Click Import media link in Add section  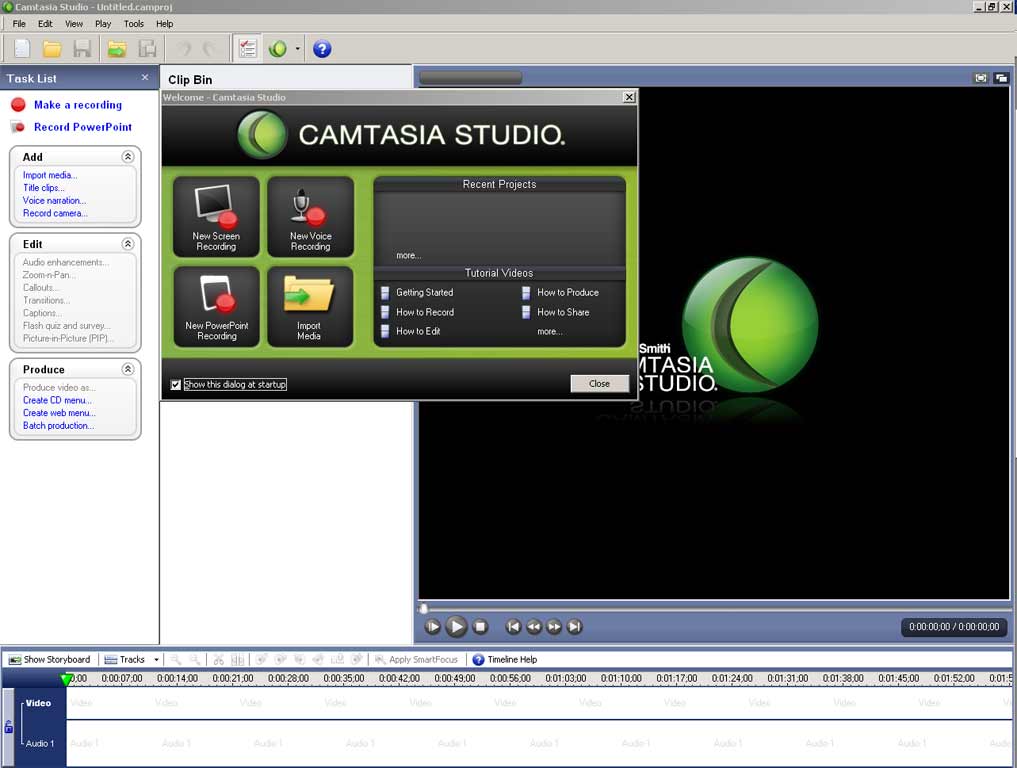[x=50, y=175]
